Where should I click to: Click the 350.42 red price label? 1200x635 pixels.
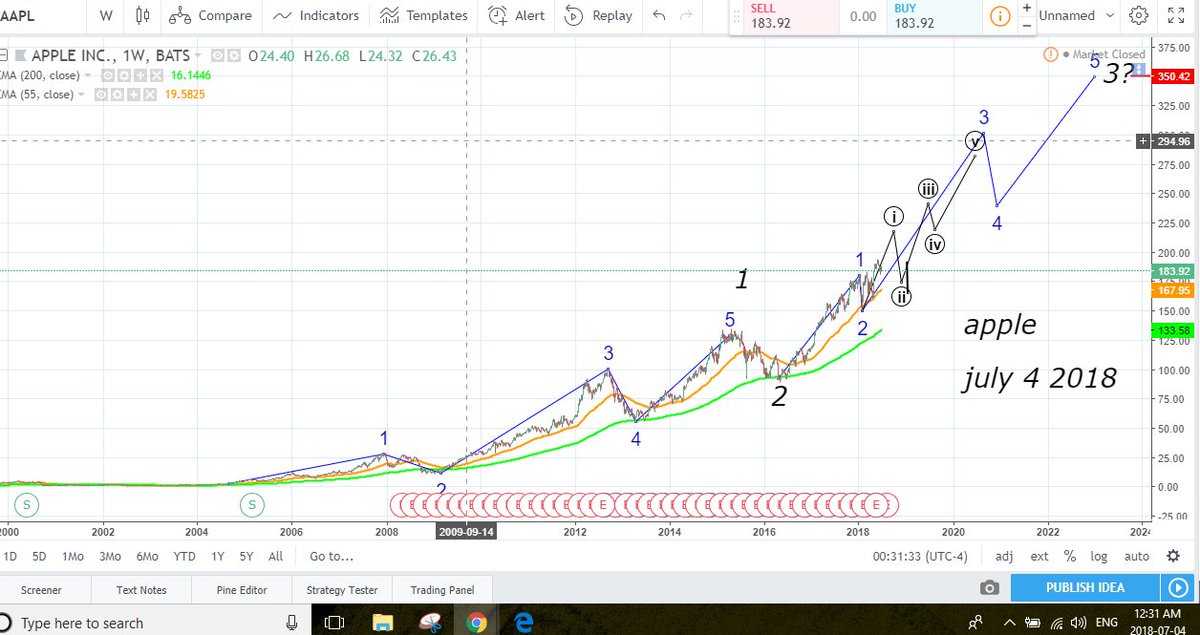tap(1174, 76)
